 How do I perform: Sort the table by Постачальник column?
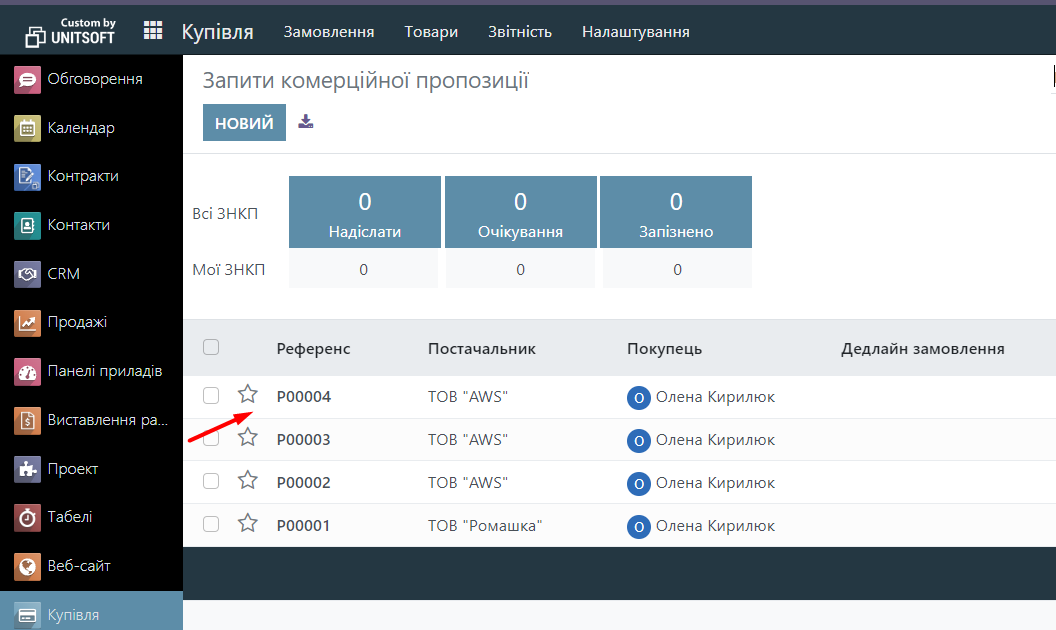482,348
